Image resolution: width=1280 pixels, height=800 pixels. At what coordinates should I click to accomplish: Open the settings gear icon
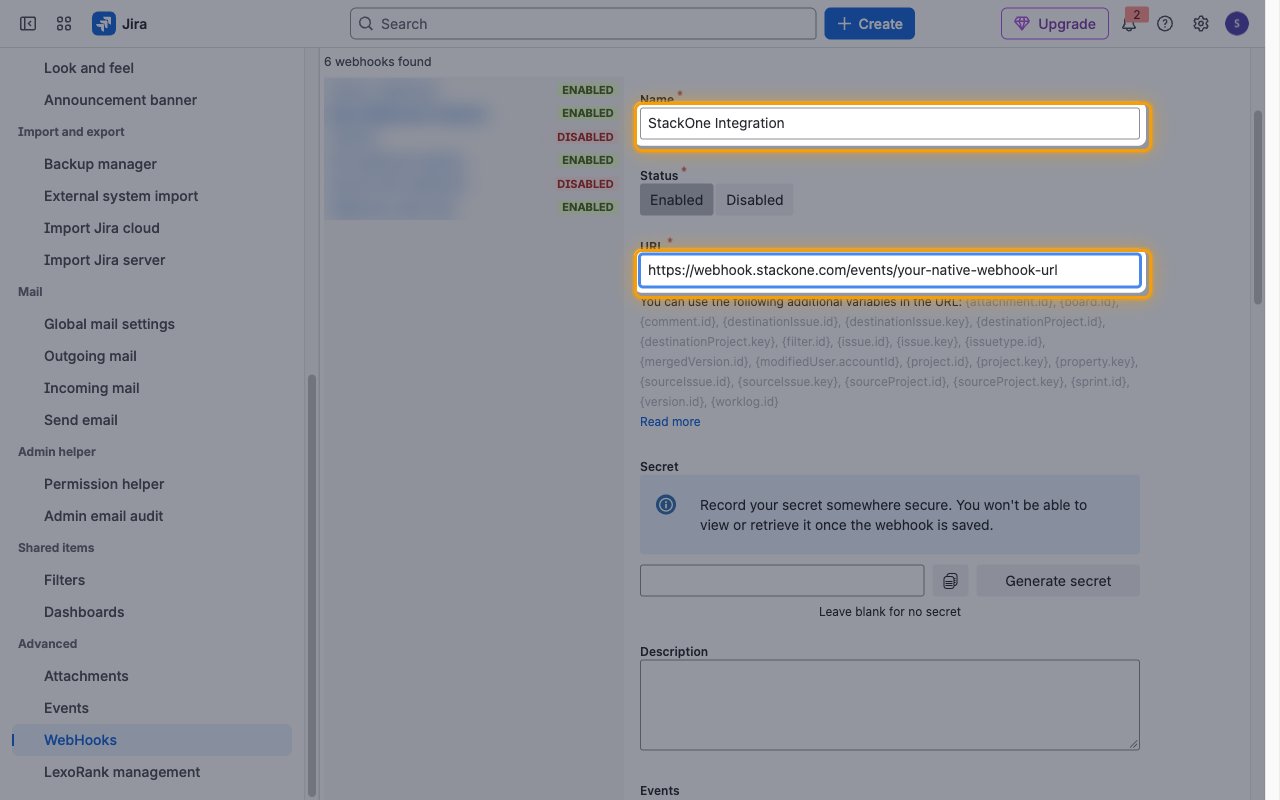(x=1201, y=24)
